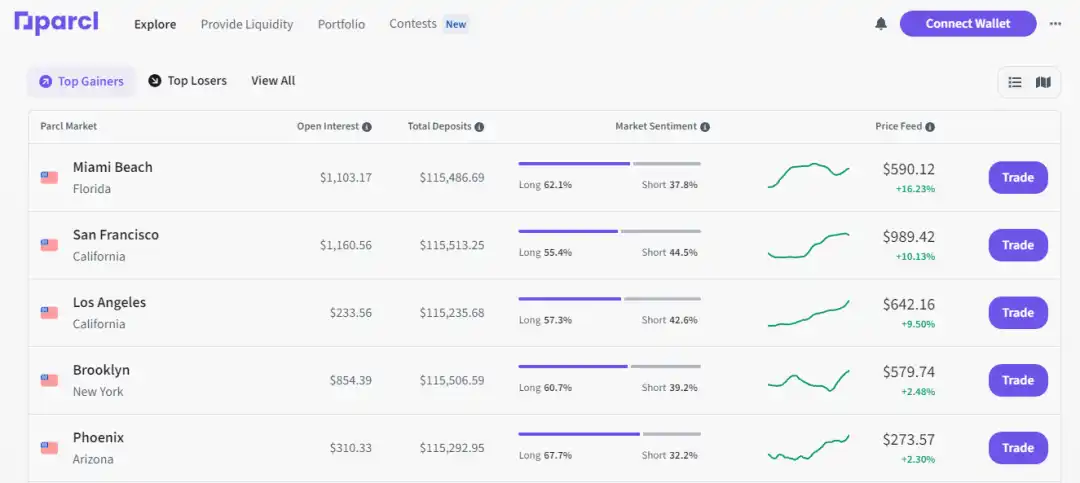1080x483 pixels.
Task: Switch to map view icon
Action: [1043, 82]
